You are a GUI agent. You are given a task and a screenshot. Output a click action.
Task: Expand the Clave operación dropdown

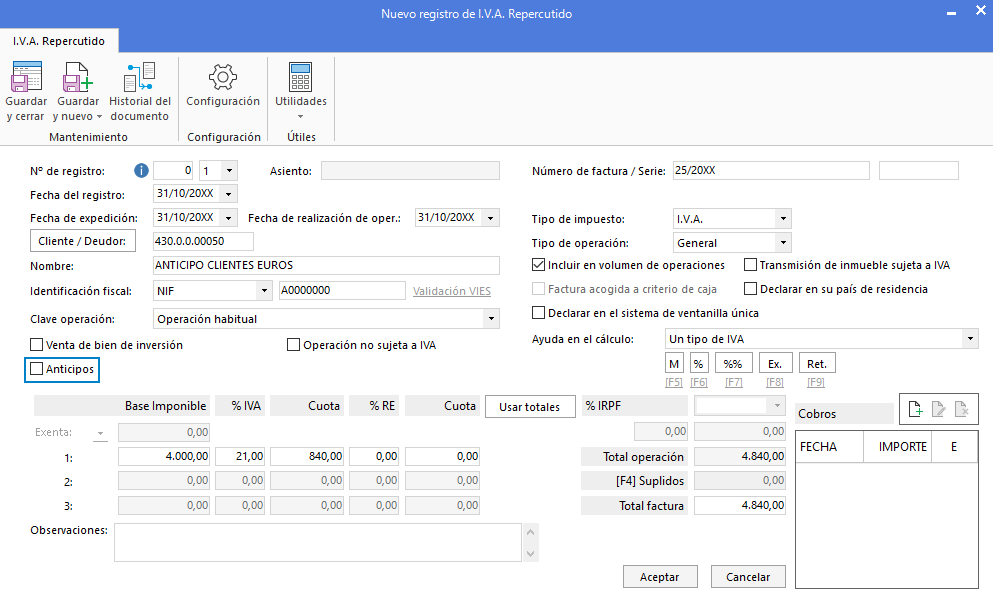(491, 318)
